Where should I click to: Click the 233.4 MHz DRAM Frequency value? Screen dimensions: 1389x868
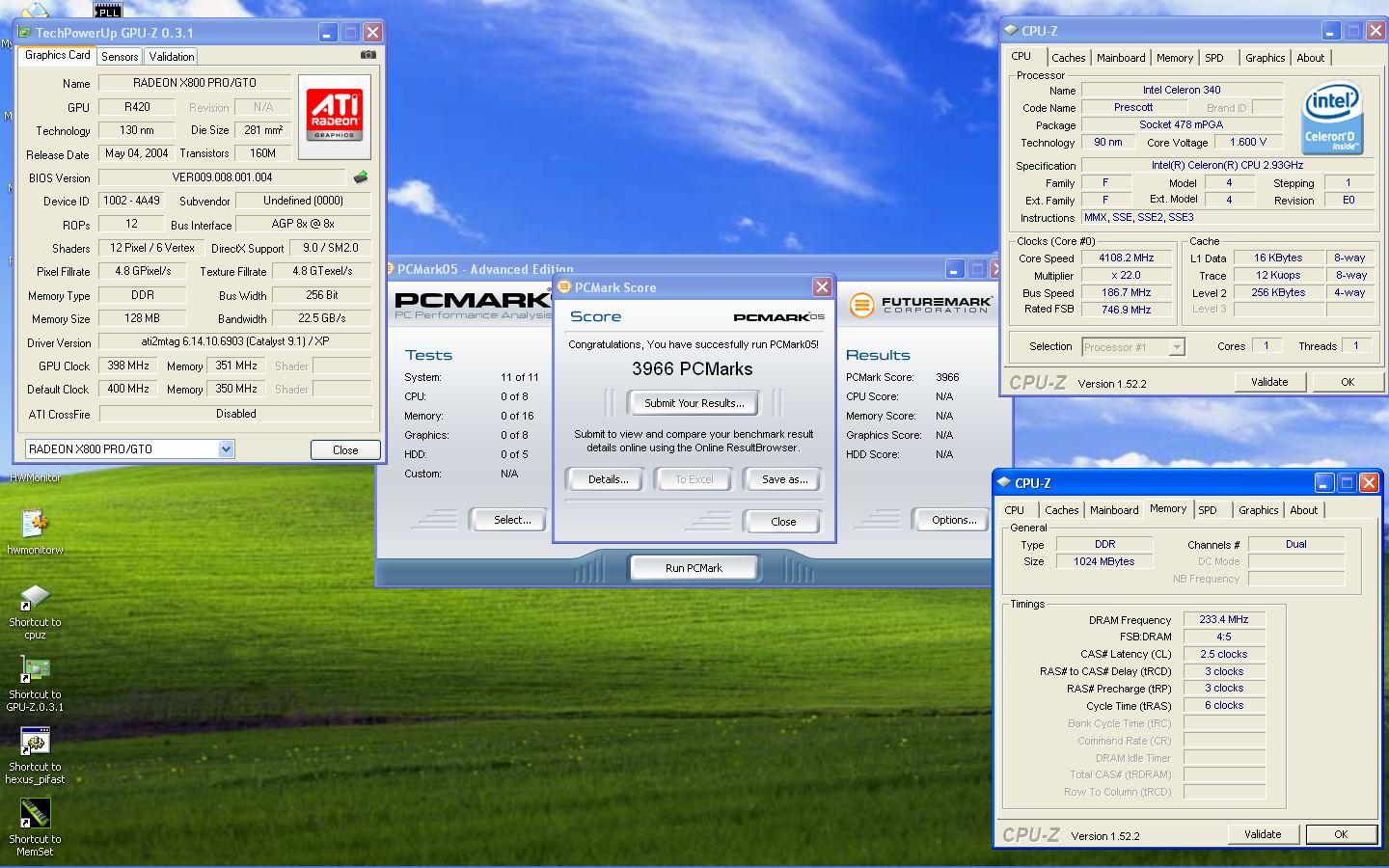[x=1224, y=620]
